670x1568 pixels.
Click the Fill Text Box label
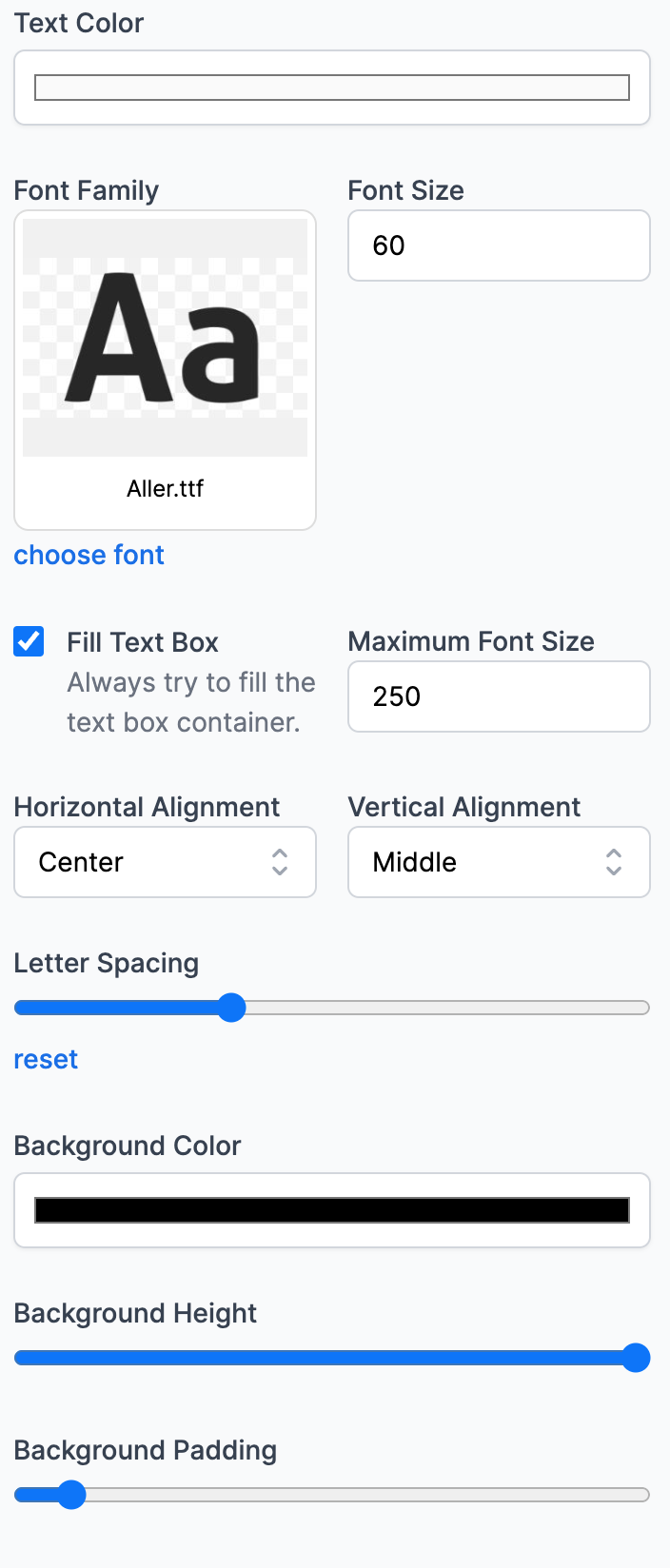pos(143,642)
